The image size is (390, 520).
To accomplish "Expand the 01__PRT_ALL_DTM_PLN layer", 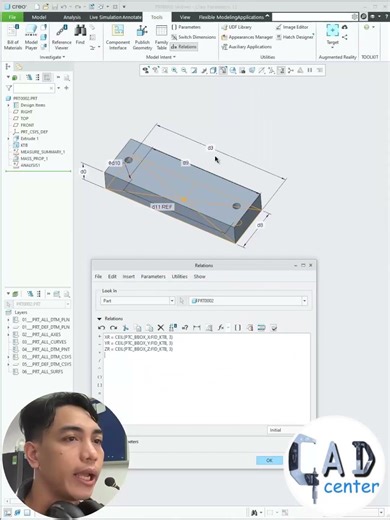I will (x=8, y=320).
